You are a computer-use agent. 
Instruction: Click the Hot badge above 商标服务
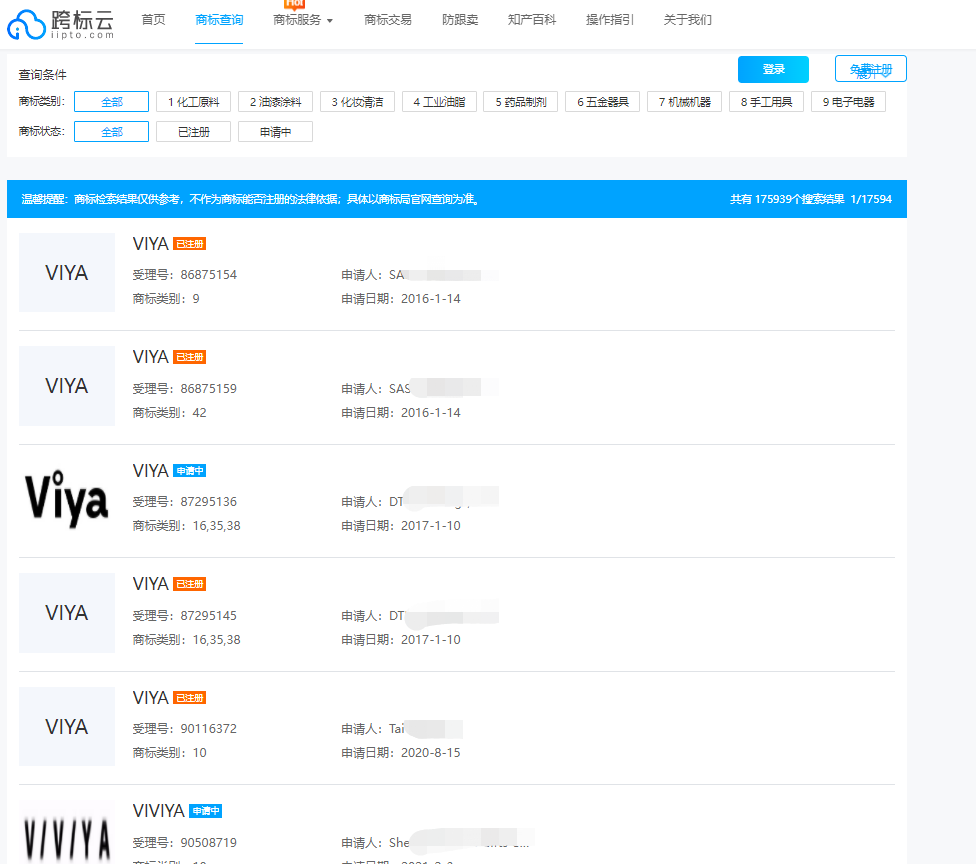(293, 6)
